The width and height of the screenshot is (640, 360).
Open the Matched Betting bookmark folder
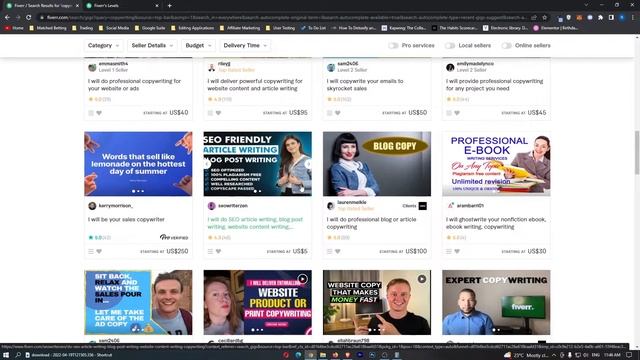pyautogui.click(x=48, y=28)
